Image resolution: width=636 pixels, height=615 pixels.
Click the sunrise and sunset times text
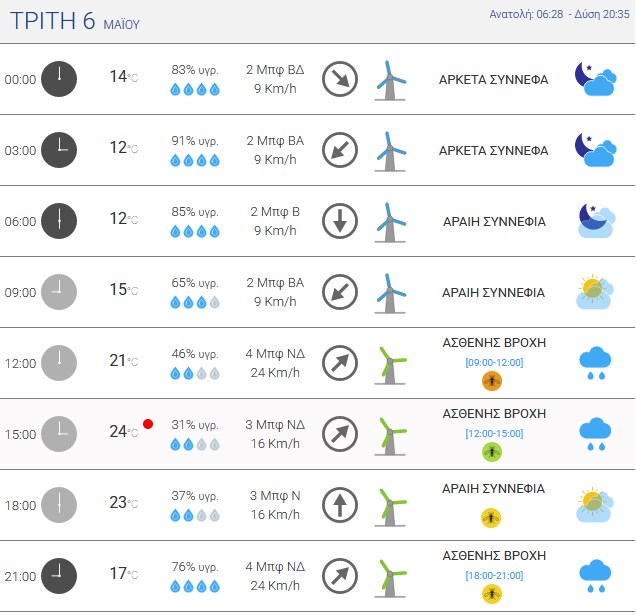pyautogui.click(x=559, y=14)
